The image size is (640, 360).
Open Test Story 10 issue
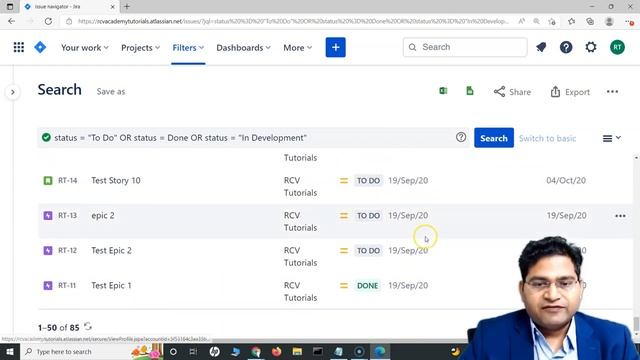(116, 180)
